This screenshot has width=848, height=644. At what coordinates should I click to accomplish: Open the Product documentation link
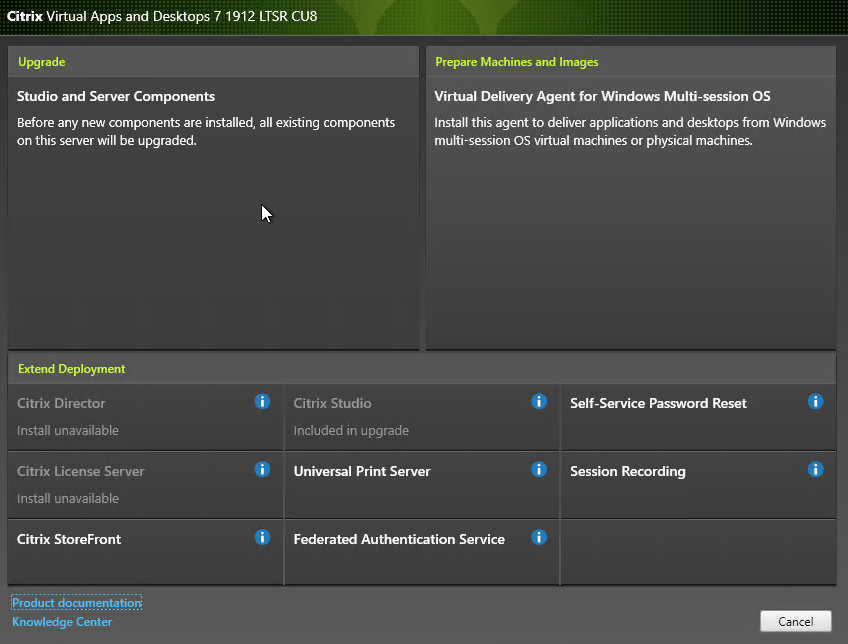click(77, 603)
